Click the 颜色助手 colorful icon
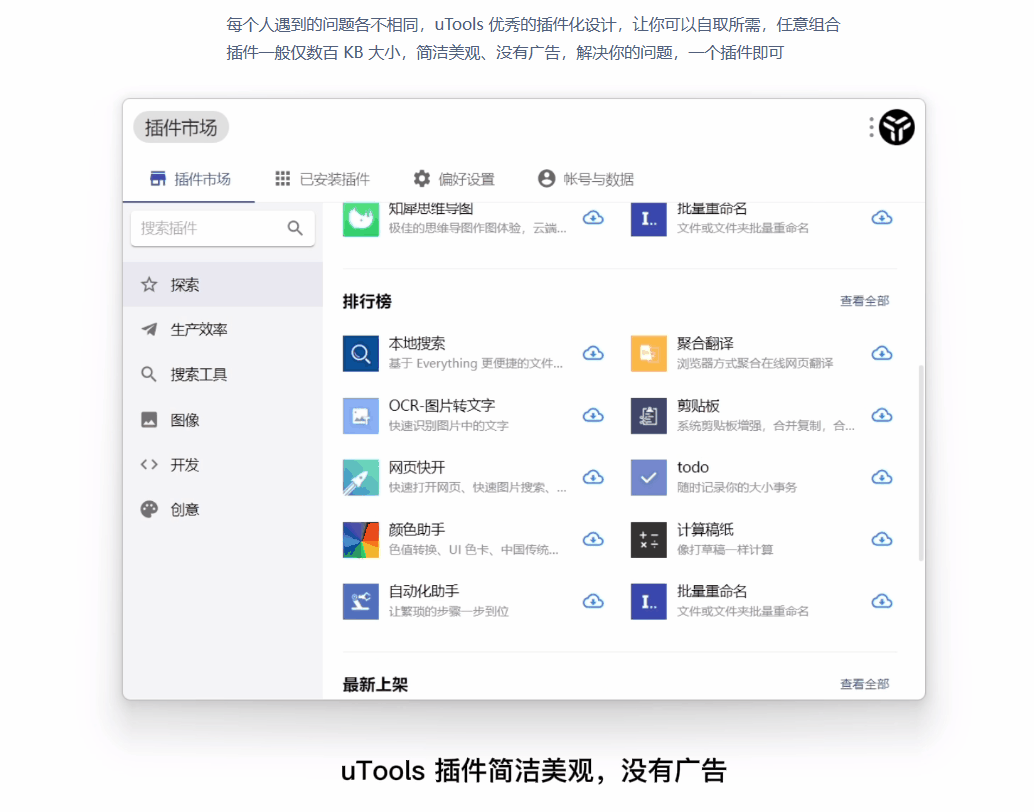This screenshot has height=812, width=1034. tap(361, 540)
